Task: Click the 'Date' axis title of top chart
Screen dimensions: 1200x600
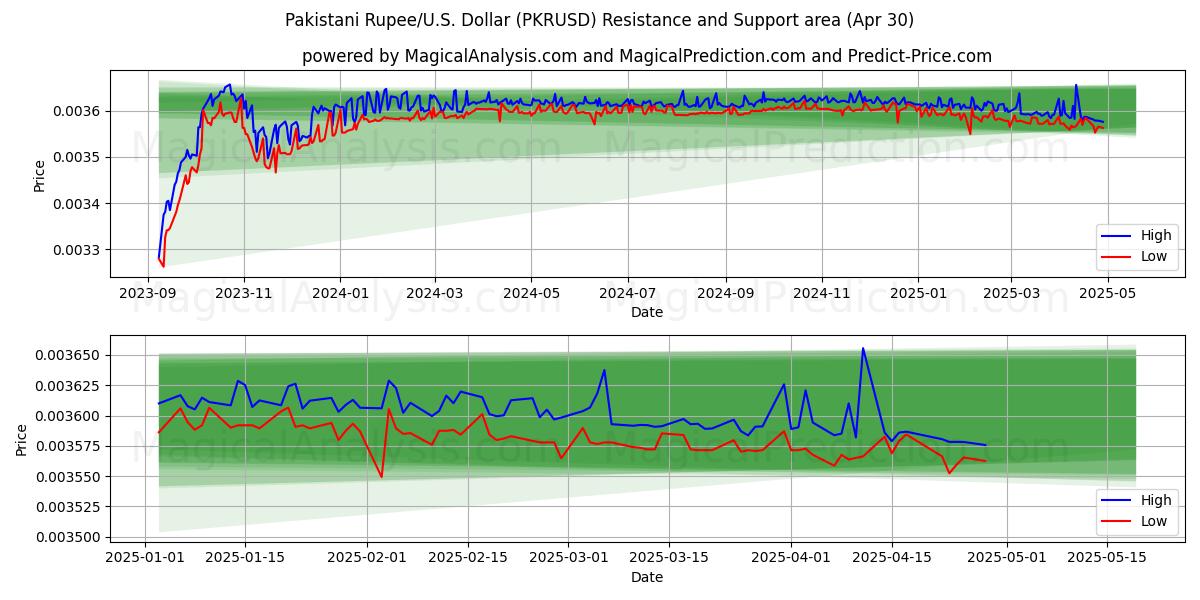Action: 646,313
